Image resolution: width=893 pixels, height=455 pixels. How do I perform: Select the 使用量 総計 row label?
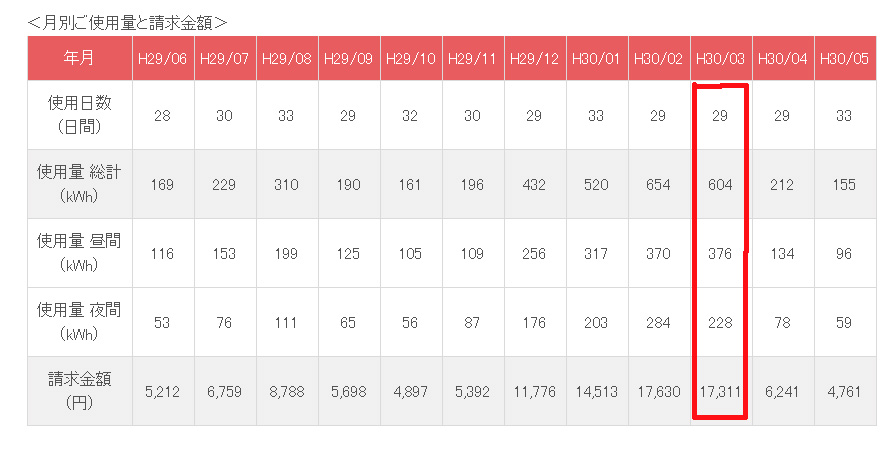[79, 184]
